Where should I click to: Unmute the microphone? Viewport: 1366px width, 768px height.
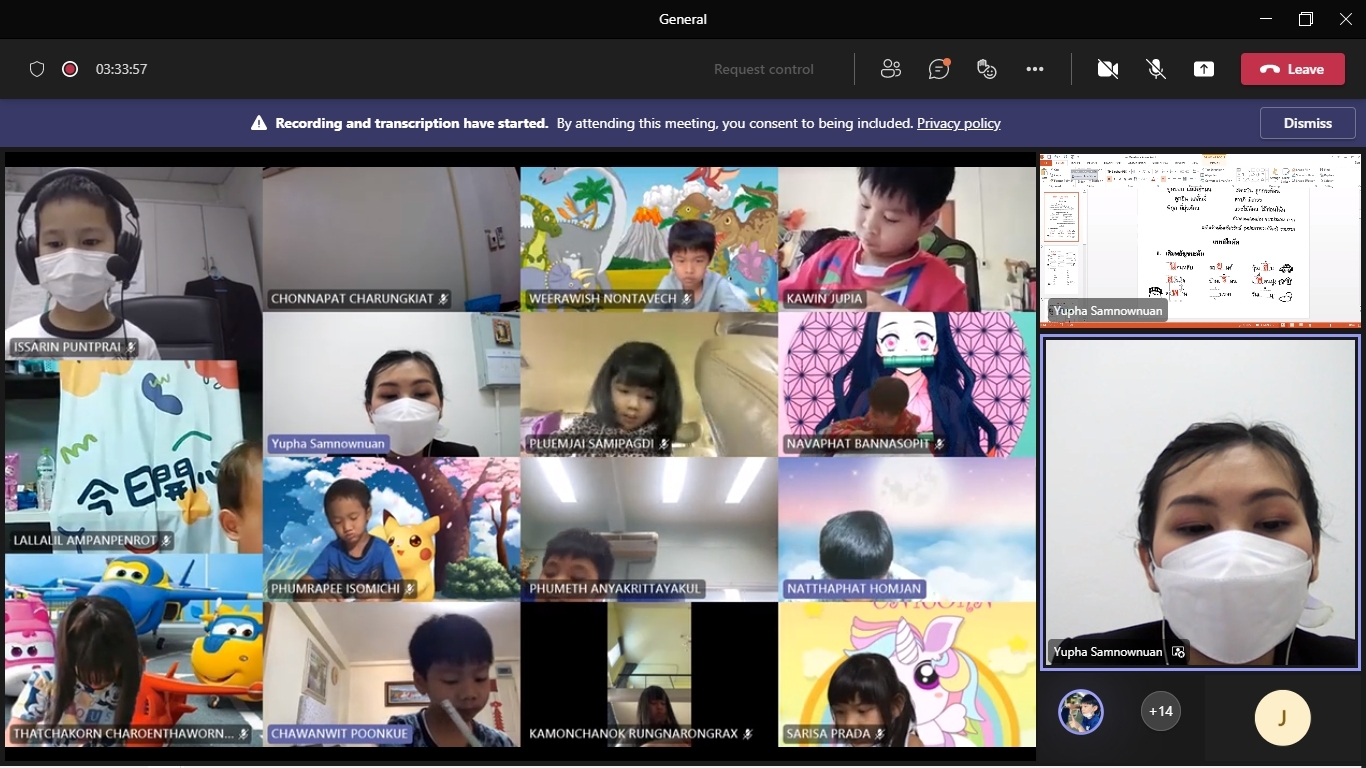(x=1156, y=69)
